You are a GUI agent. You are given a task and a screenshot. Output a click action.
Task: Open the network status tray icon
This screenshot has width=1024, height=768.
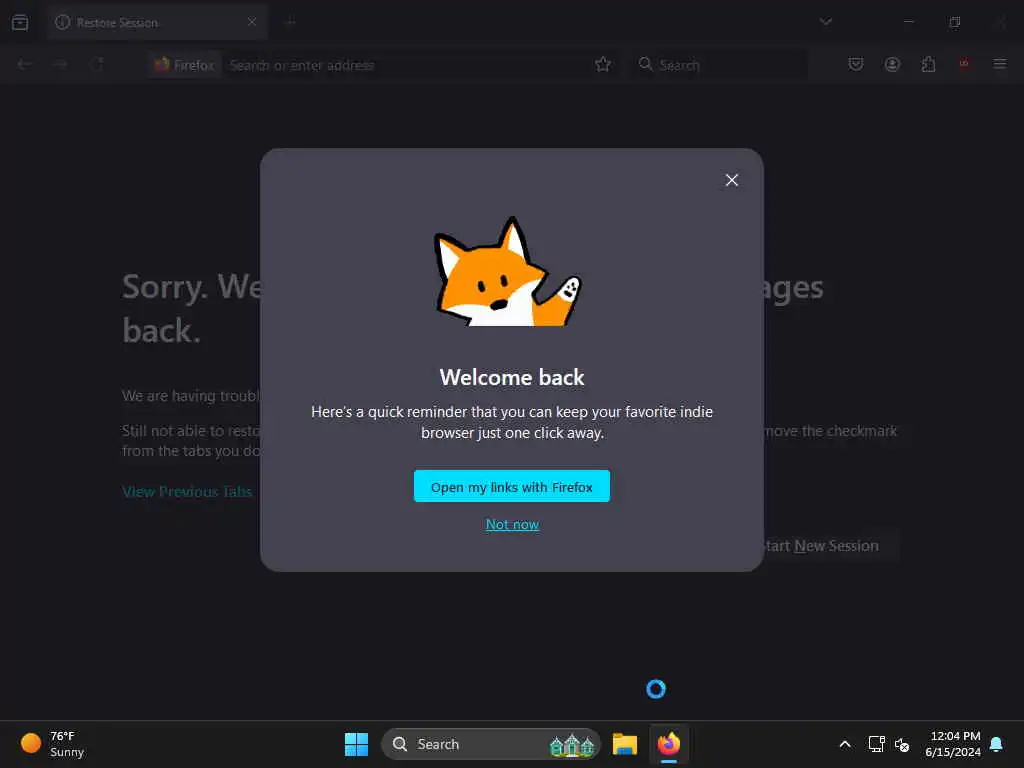(876, 744)
